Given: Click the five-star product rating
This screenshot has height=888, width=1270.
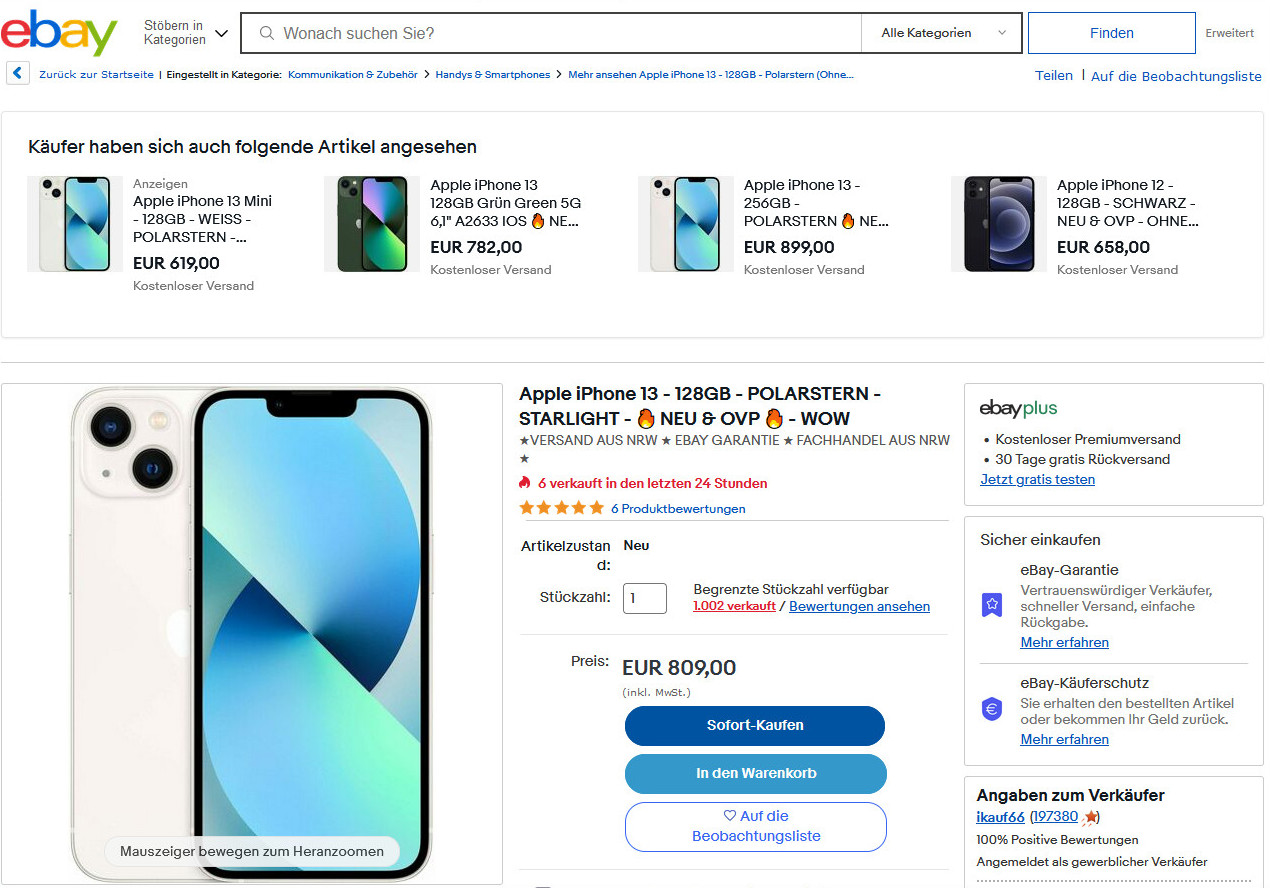Looking at the screenshot, I should coord(562,508).
